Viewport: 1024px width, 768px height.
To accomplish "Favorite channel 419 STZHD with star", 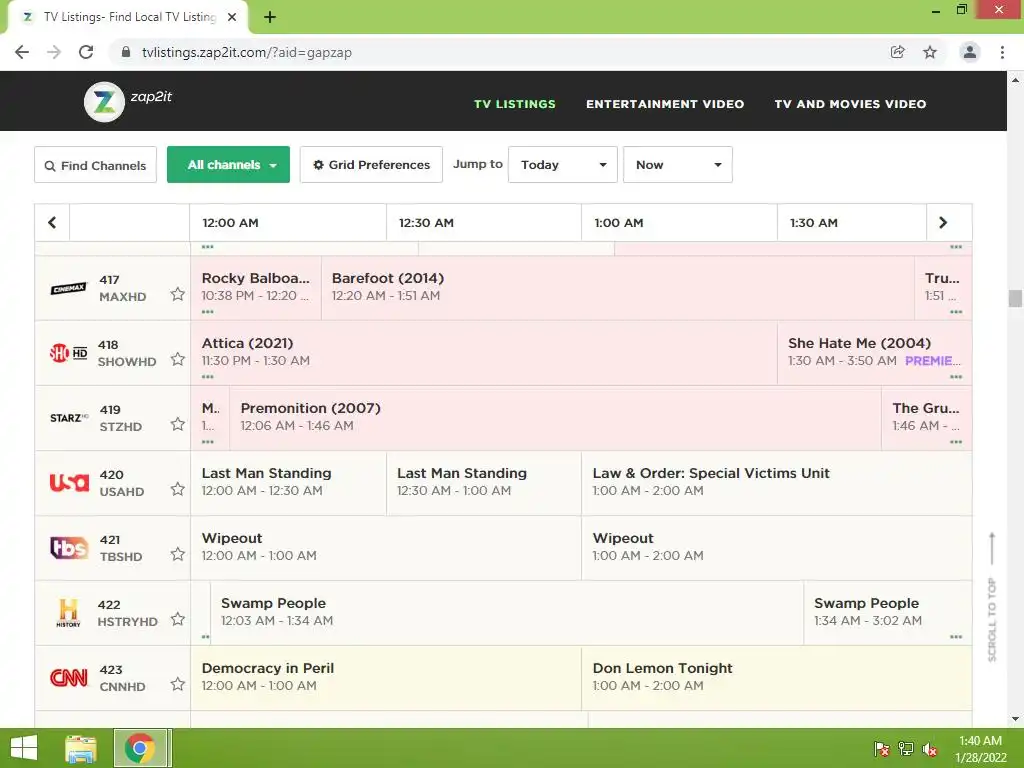I will 178,424.
